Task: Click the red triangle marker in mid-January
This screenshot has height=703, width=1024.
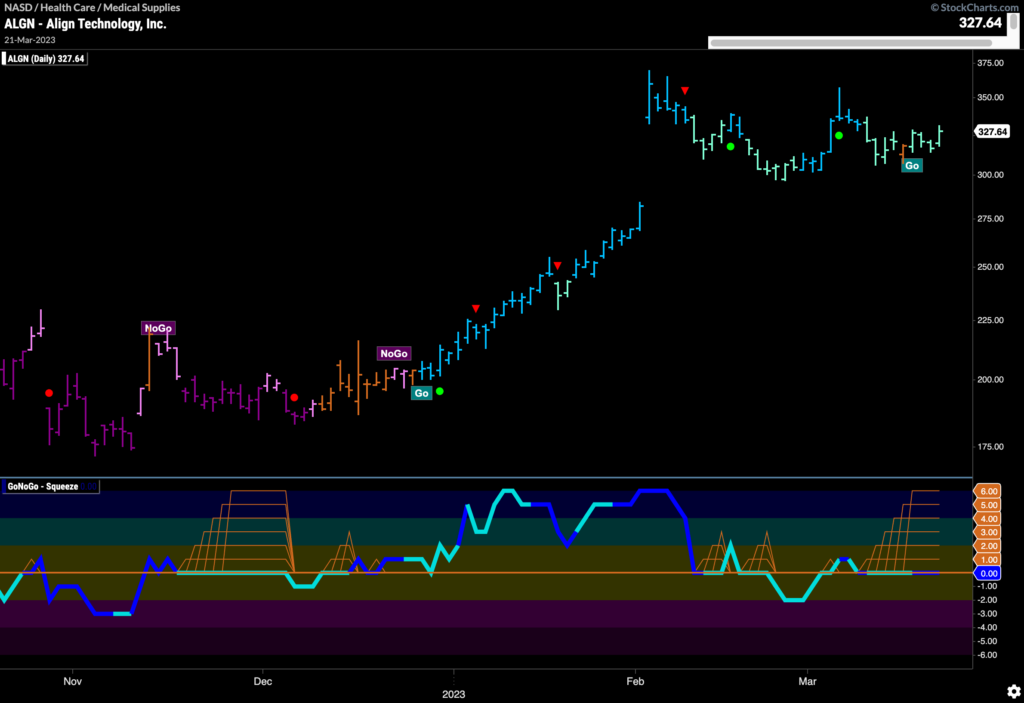Action: pos(558,265)
